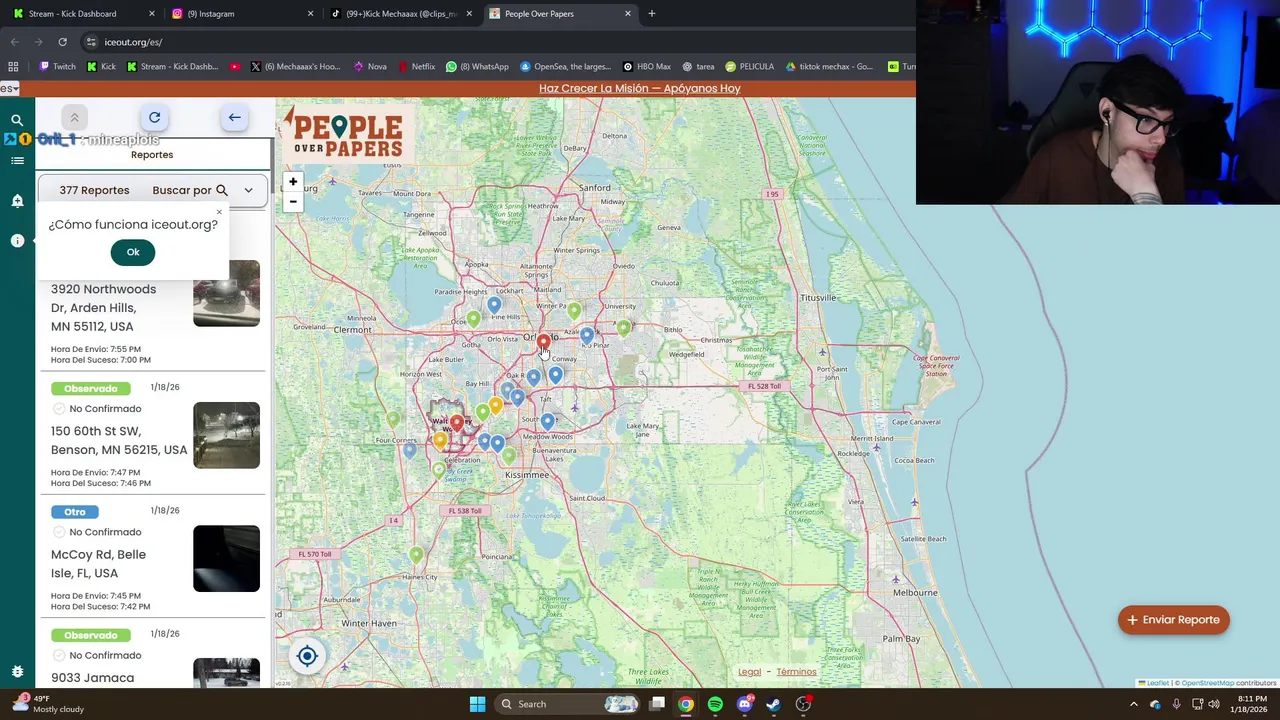Image resolution: width=1280 pixels, height=720 pixels.
Task: Open the language selector es dropdown
Action: (10, 88)
